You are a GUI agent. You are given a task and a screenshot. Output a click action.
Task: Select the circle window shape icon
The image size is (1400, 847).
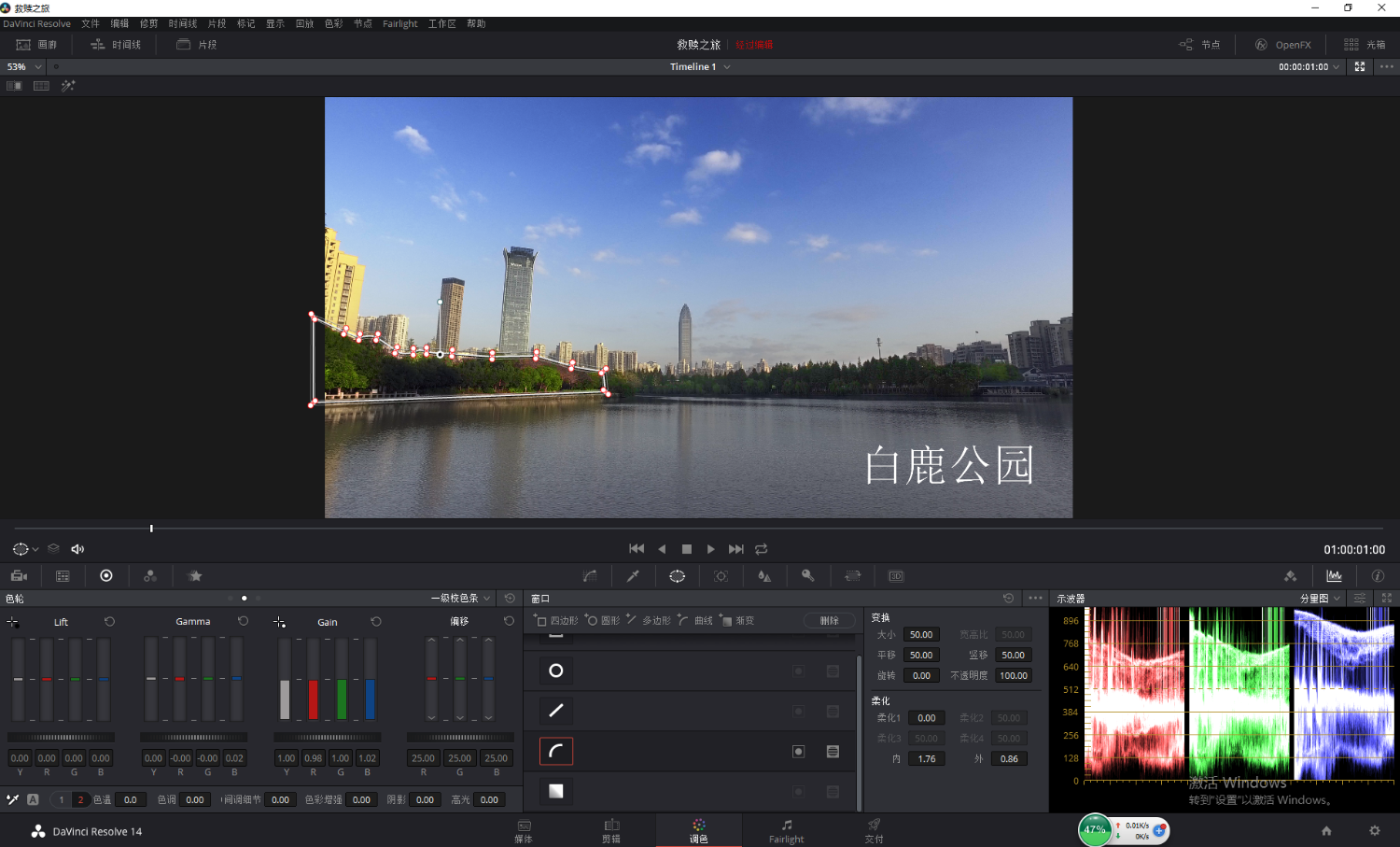pyautogui.click(x=556, y=671)
